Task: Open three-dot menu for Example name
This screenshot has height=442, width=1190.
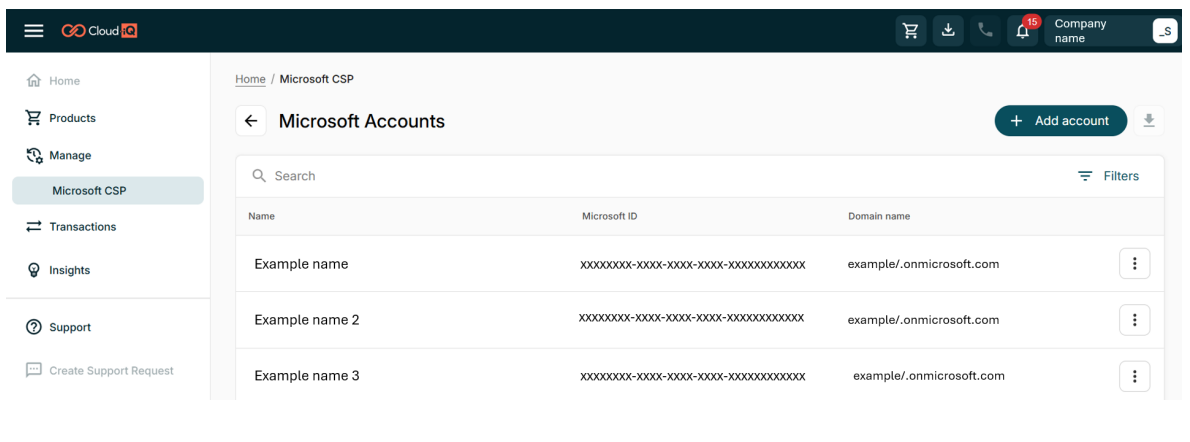Action: (1135, 264)
